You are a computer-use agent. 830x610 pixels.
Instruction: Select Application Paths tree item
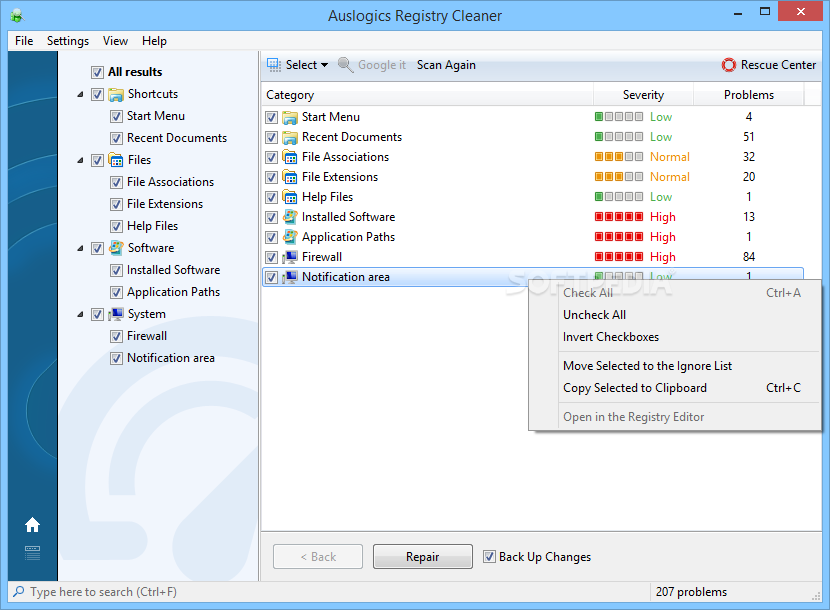click(173, 292)
